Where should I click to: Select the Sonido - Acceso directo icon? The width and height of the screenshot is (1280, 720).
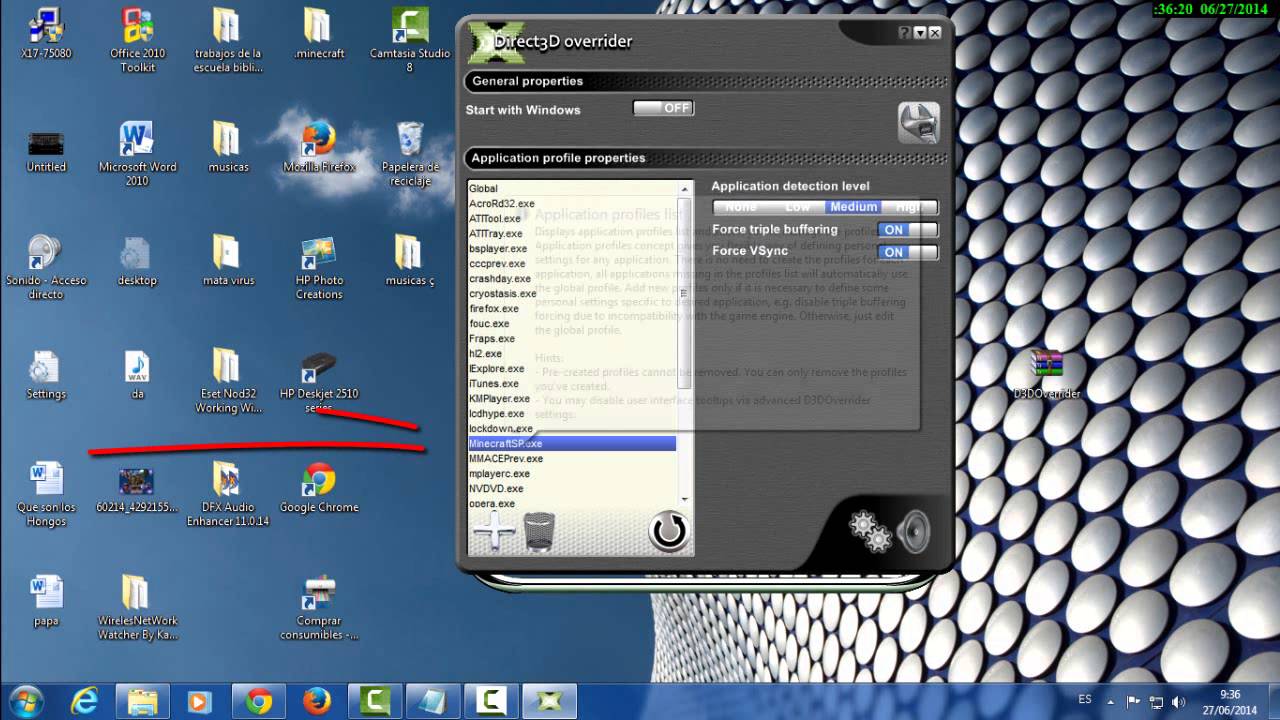[46, 268]
